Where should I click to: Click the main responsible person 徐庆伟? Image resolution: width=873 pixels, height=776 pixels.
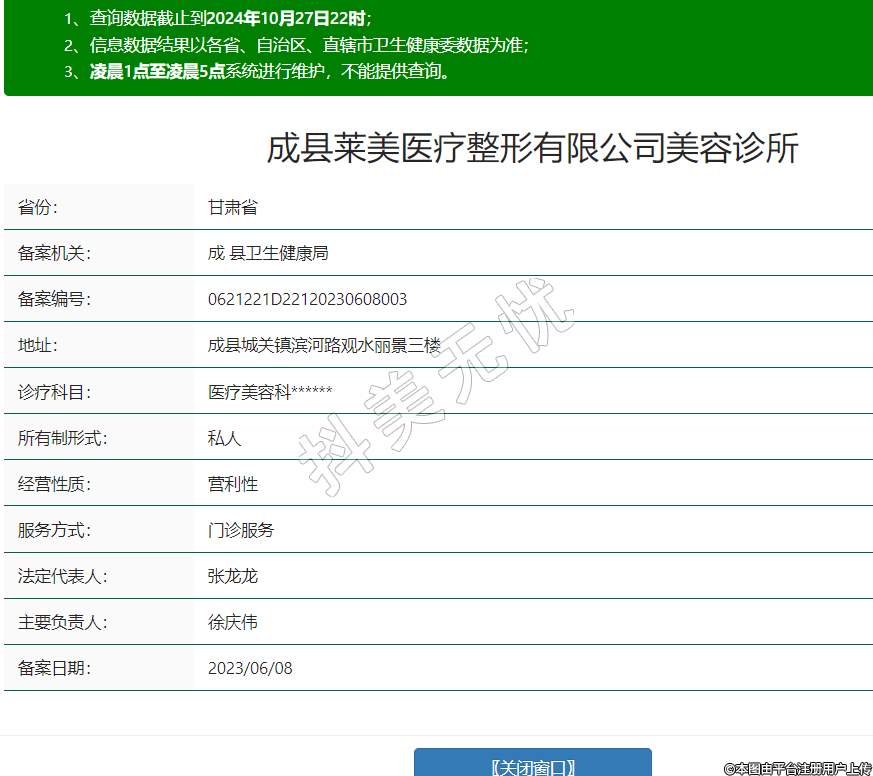(233, 622)
